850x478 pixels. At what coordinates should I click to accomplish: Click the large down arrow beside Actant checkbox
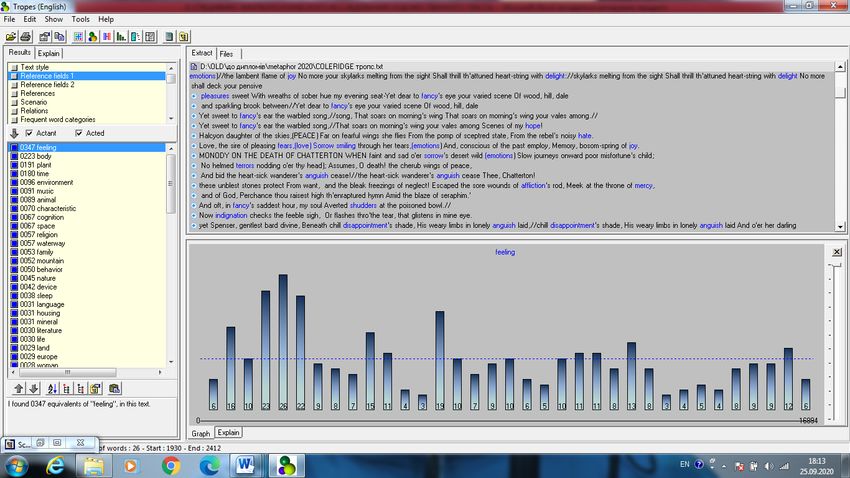tap(14, 133)
